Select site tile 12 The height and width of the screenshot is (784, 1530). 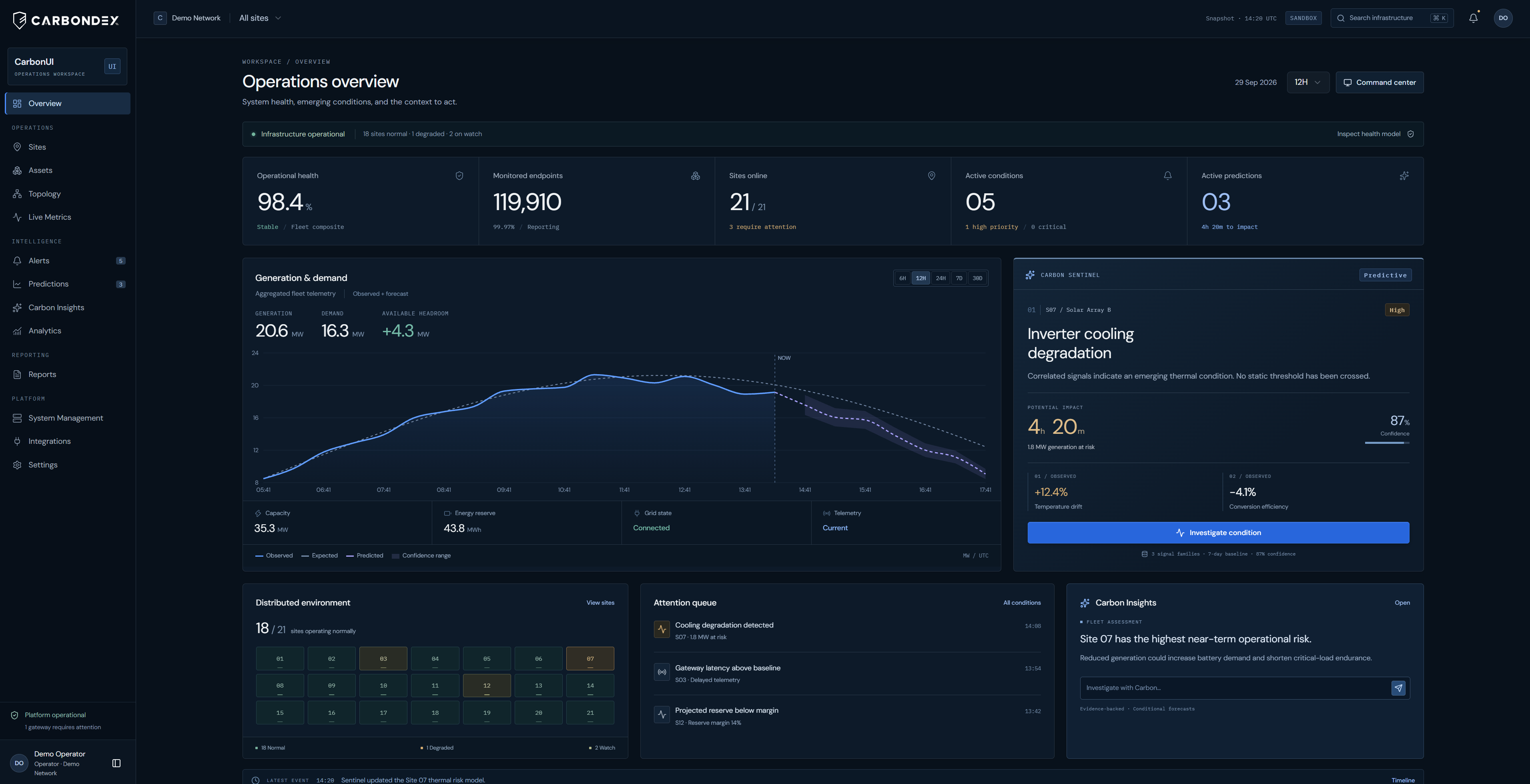point(486,686)
